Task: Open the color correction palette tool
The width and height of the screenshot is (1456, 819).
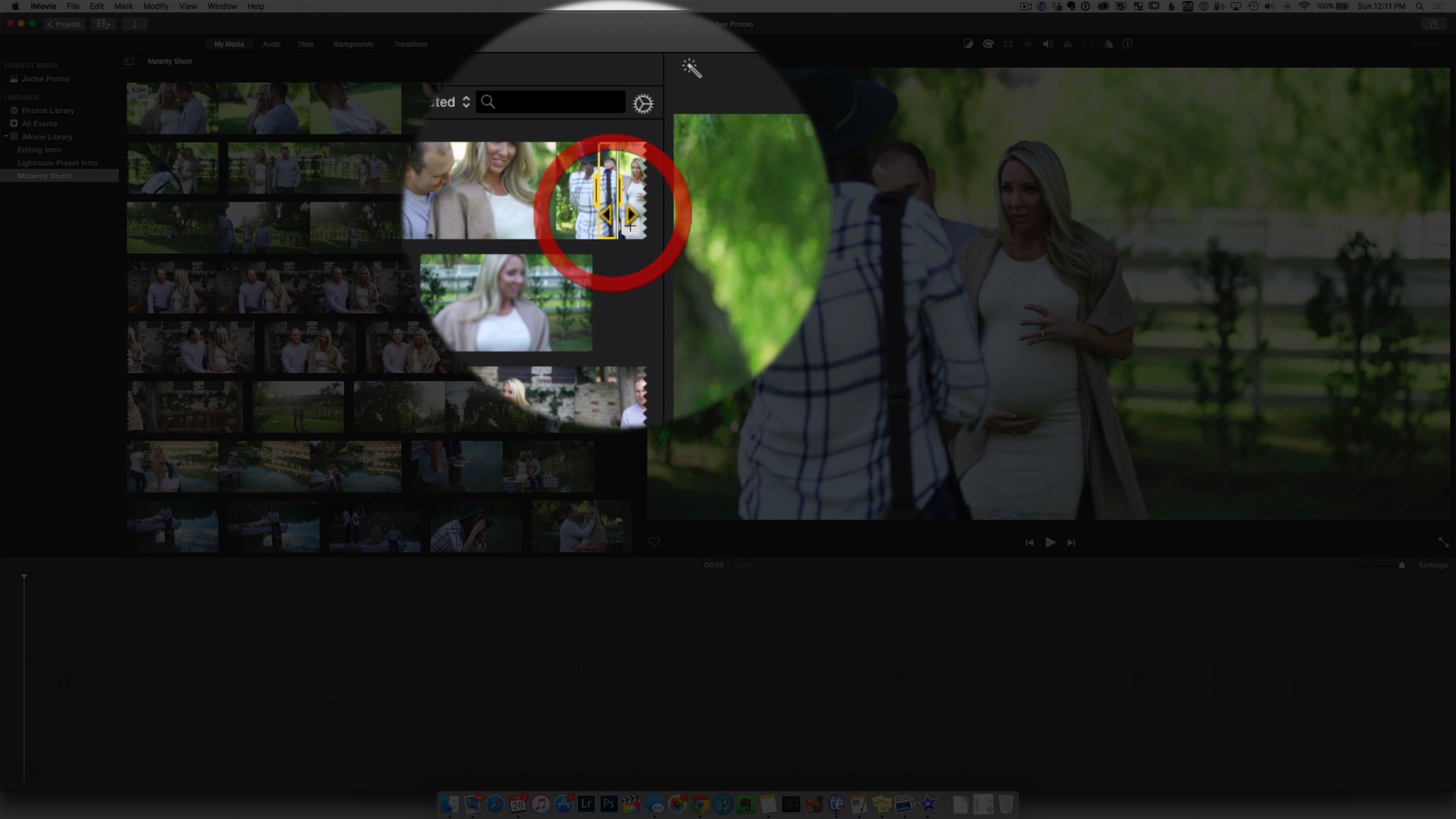Action: pos(988,44)
